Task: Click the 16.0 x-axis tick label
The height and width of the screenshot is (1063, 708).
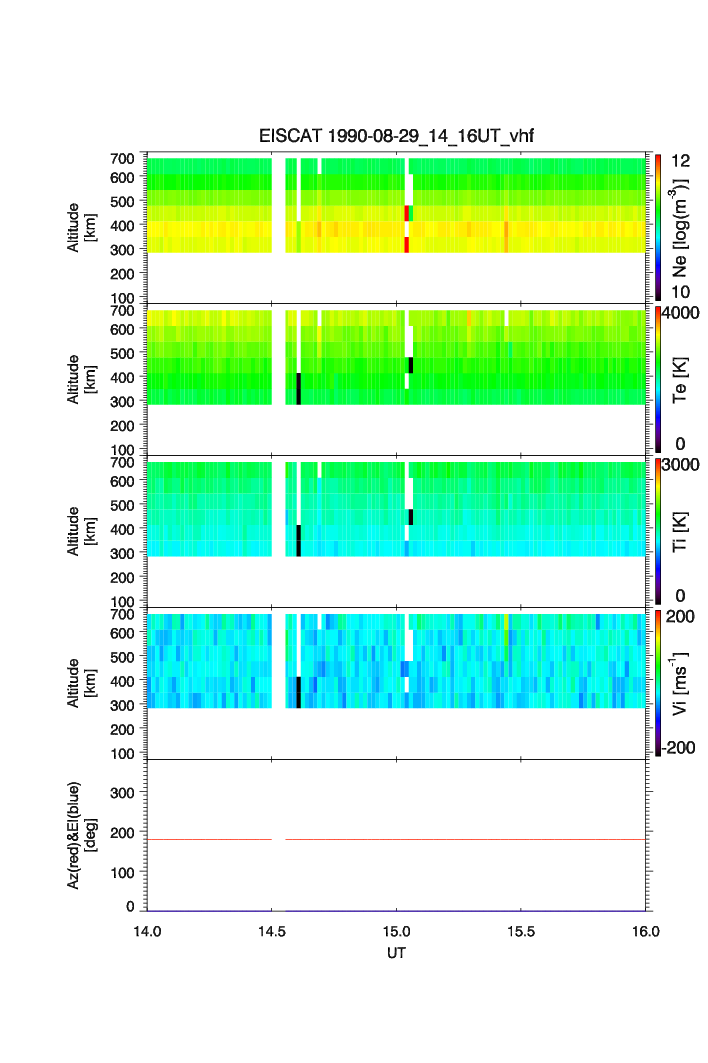Action: pyautogui.click(x=645, y=931)
